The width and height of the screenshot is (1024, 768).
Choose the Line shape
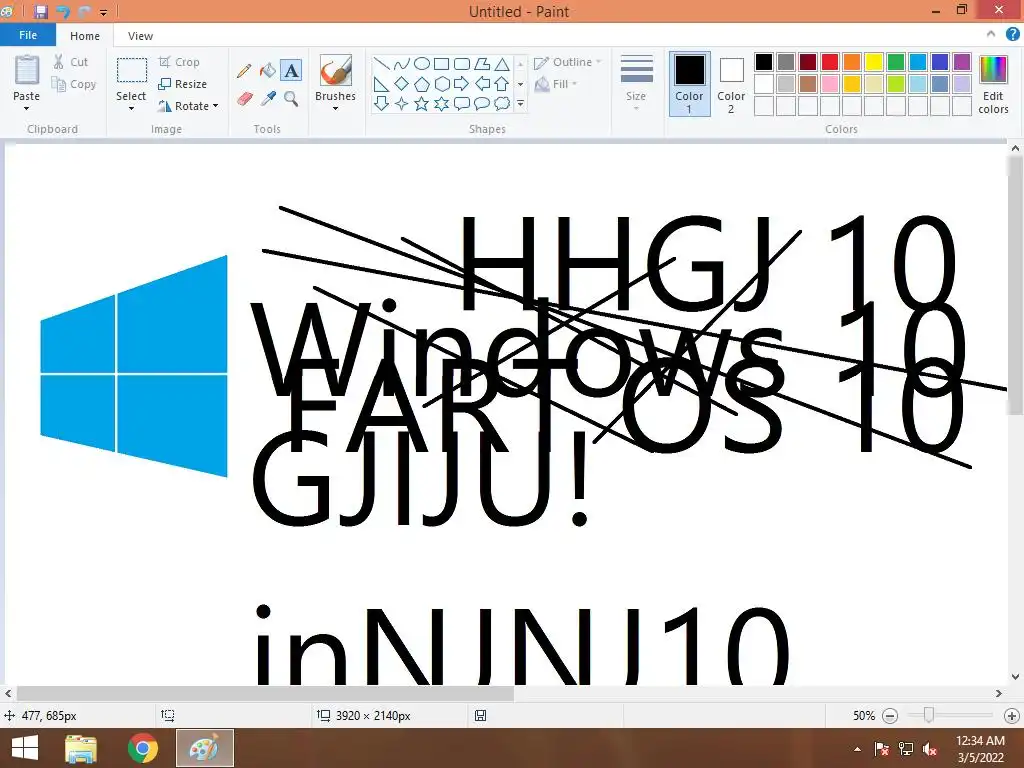point(381,63)
